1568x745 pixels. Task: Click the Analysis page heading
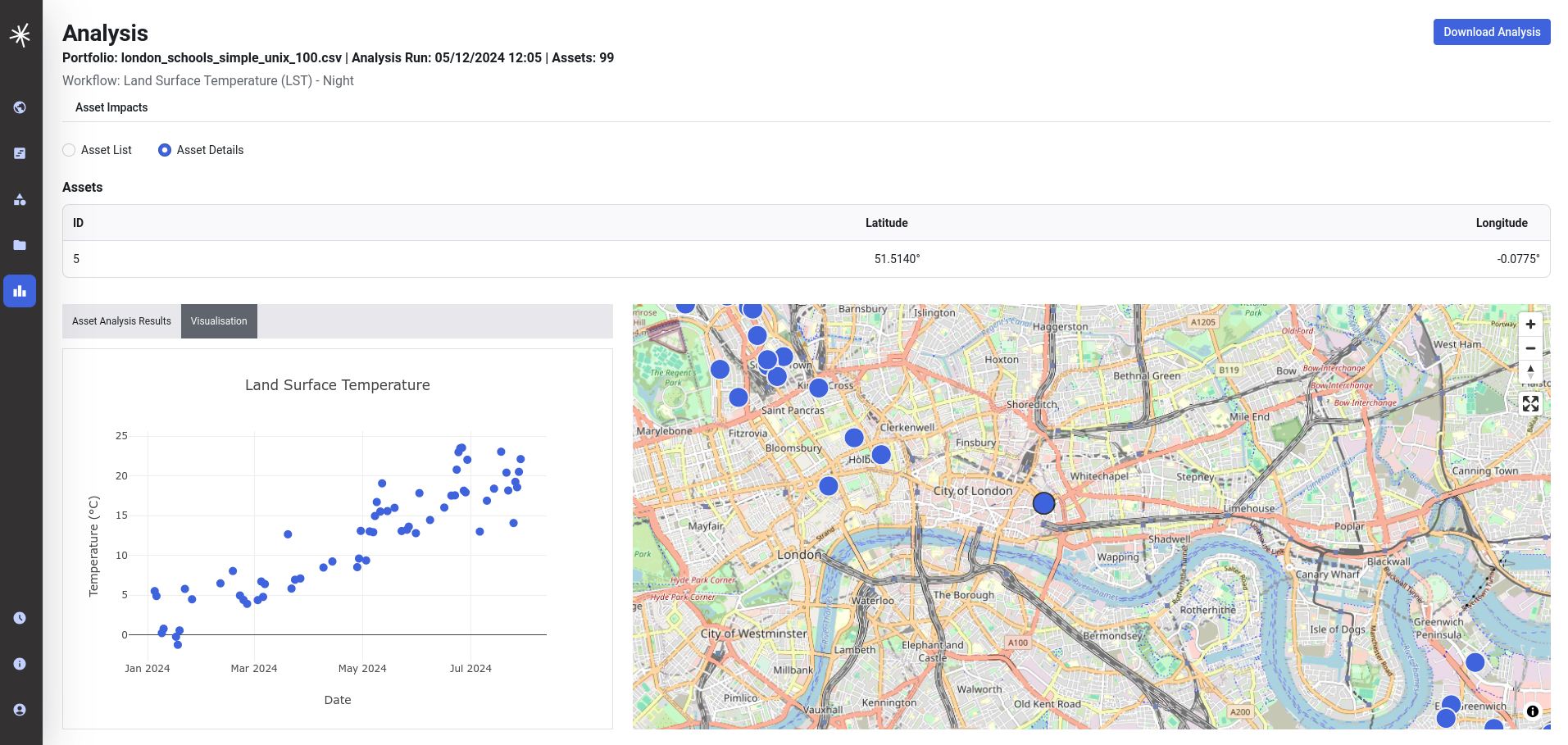(x=105, y=33)
